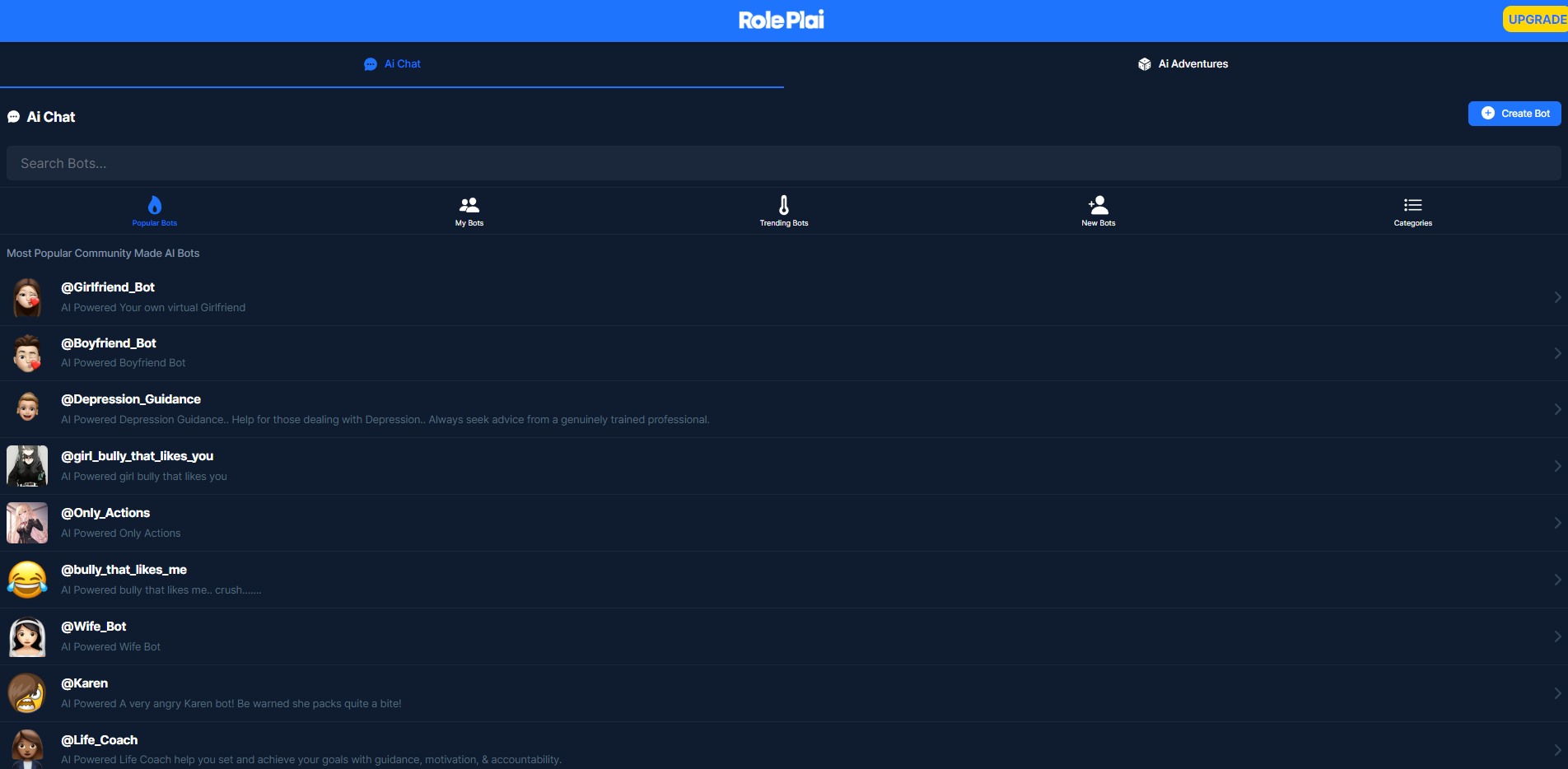Click the Depression_Guidance avatar
The image size is (1568, 769).
pos(27,407)
